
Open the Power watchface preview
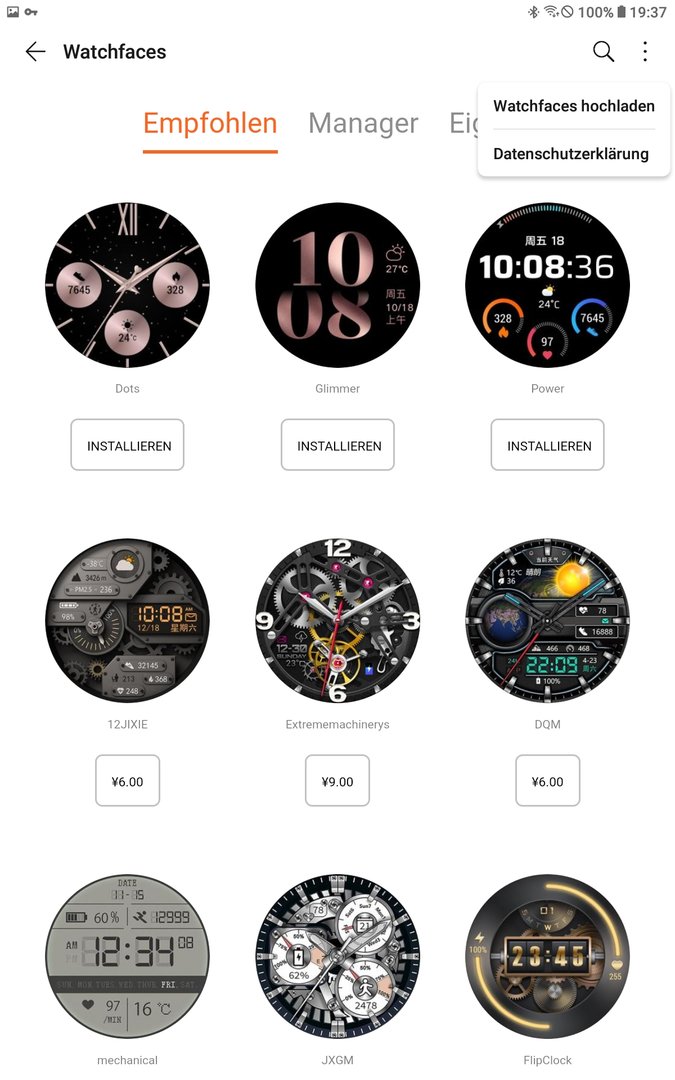point(548,284)
